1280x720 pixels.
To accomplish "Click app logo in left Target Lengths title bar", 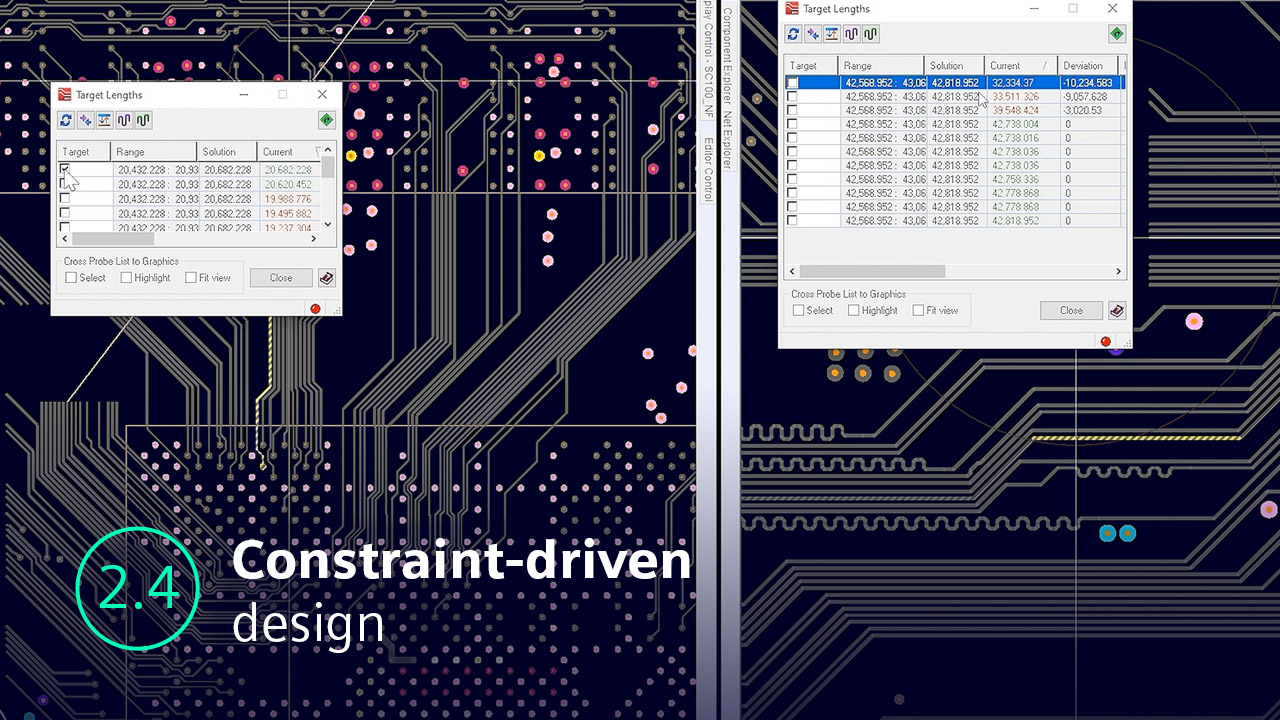I will [x=65, y=94].
